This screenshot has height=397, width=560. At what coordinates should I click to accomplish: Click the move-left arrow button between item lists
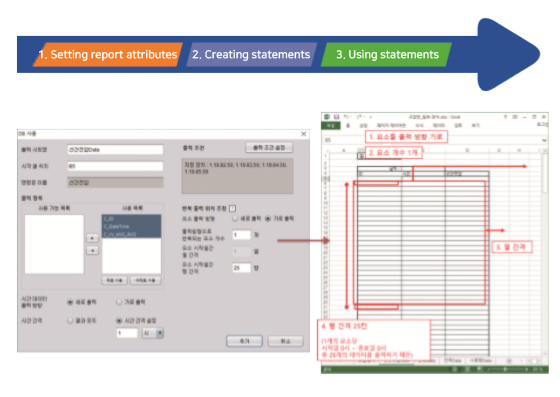92,251
